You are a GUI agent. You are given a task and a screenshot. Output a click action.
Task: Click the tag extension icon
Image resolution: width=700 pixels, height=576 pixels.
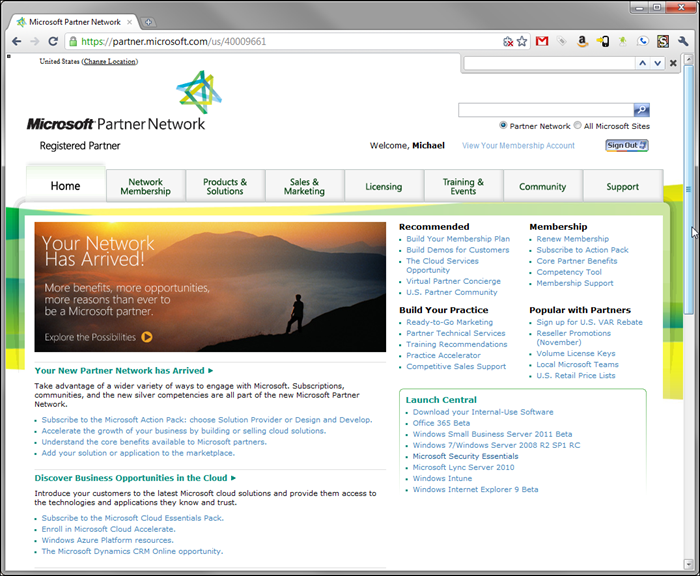[x=562, y=42]
